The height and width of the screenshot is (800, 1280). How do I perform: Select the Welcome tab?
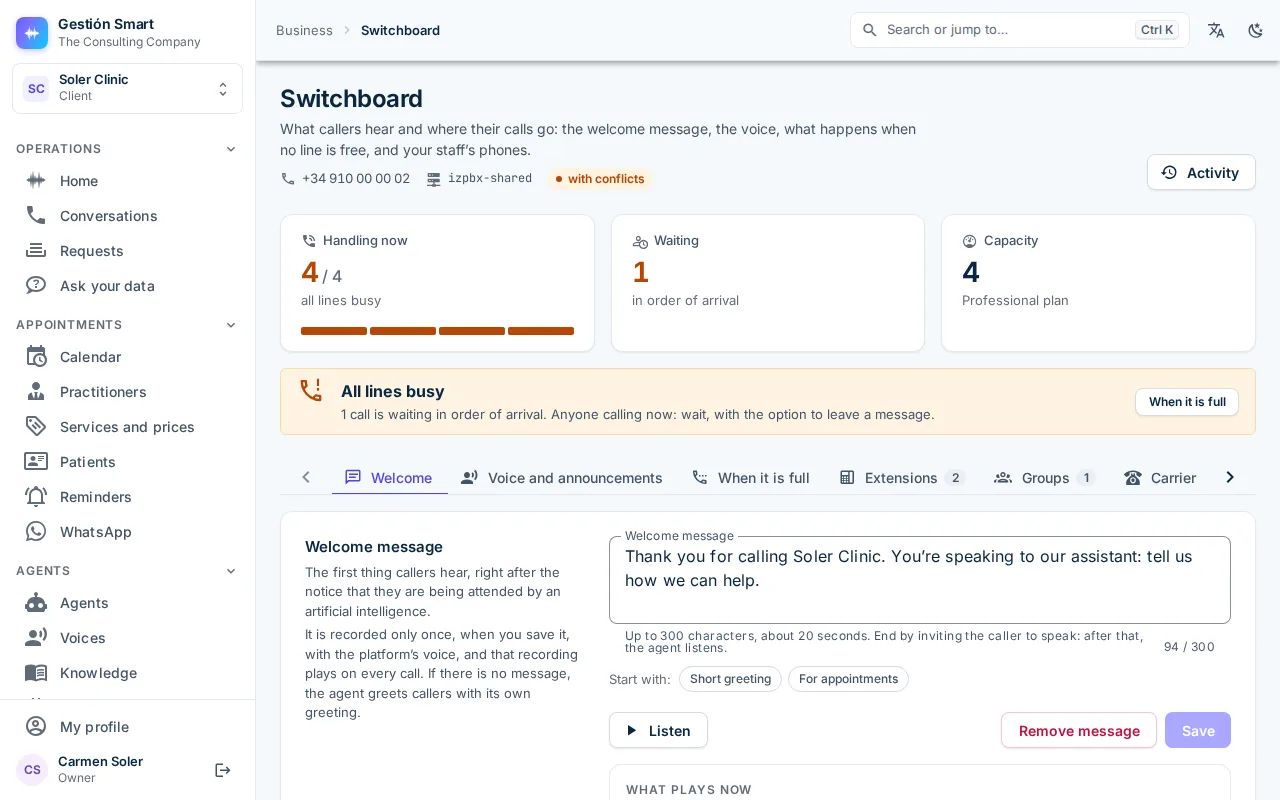click(x=389, y=478)
